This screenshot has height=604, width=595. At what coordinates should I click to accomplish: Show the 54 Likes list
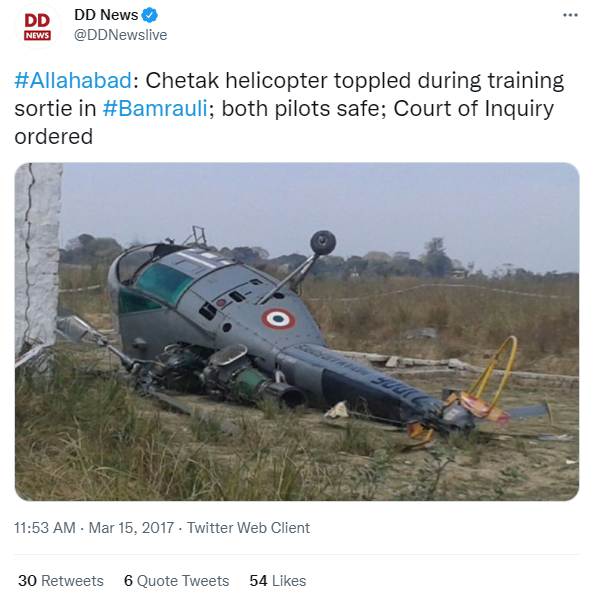click(278, 581)
